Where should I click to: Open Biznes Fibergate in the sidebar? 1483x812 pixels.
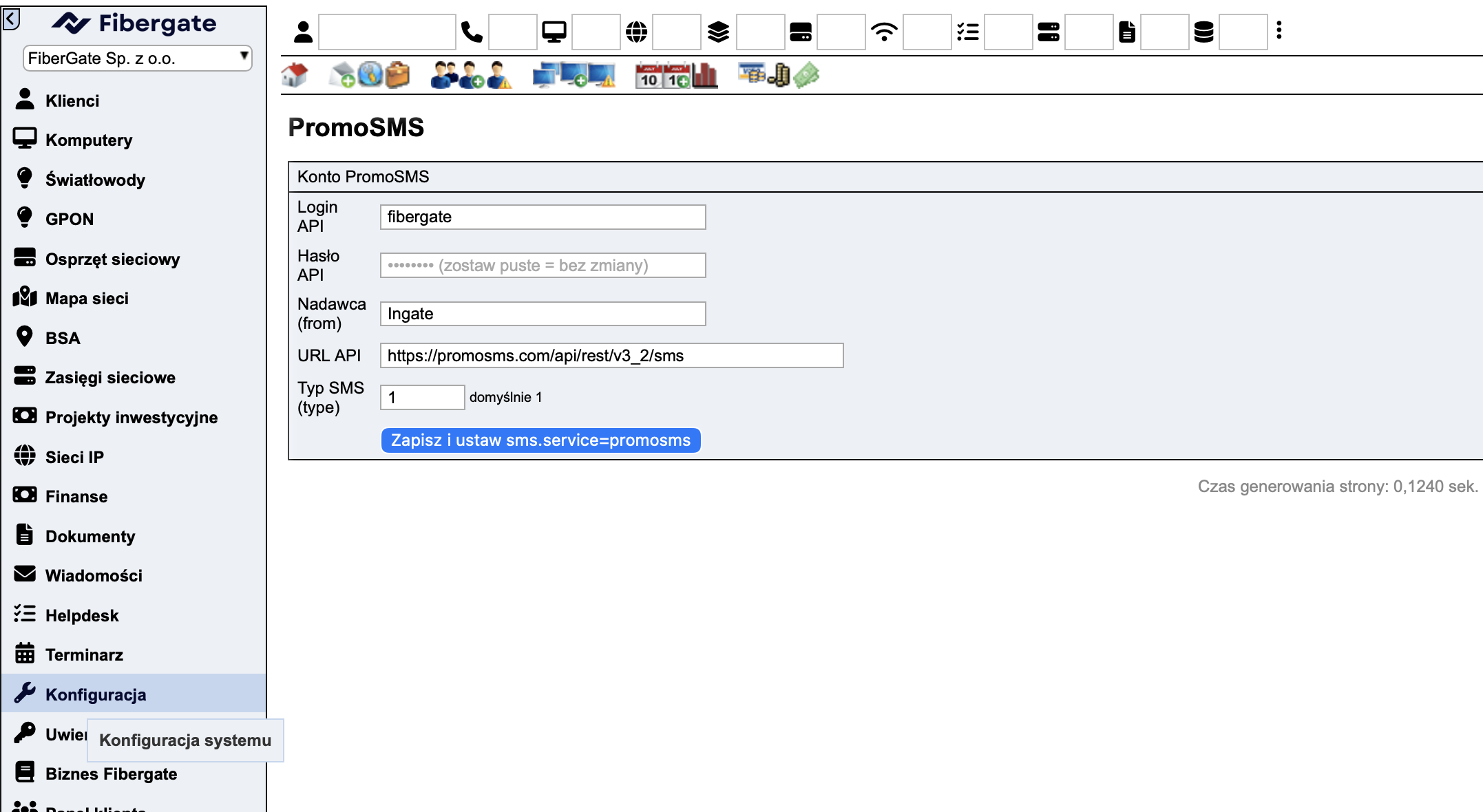(134, 773)
